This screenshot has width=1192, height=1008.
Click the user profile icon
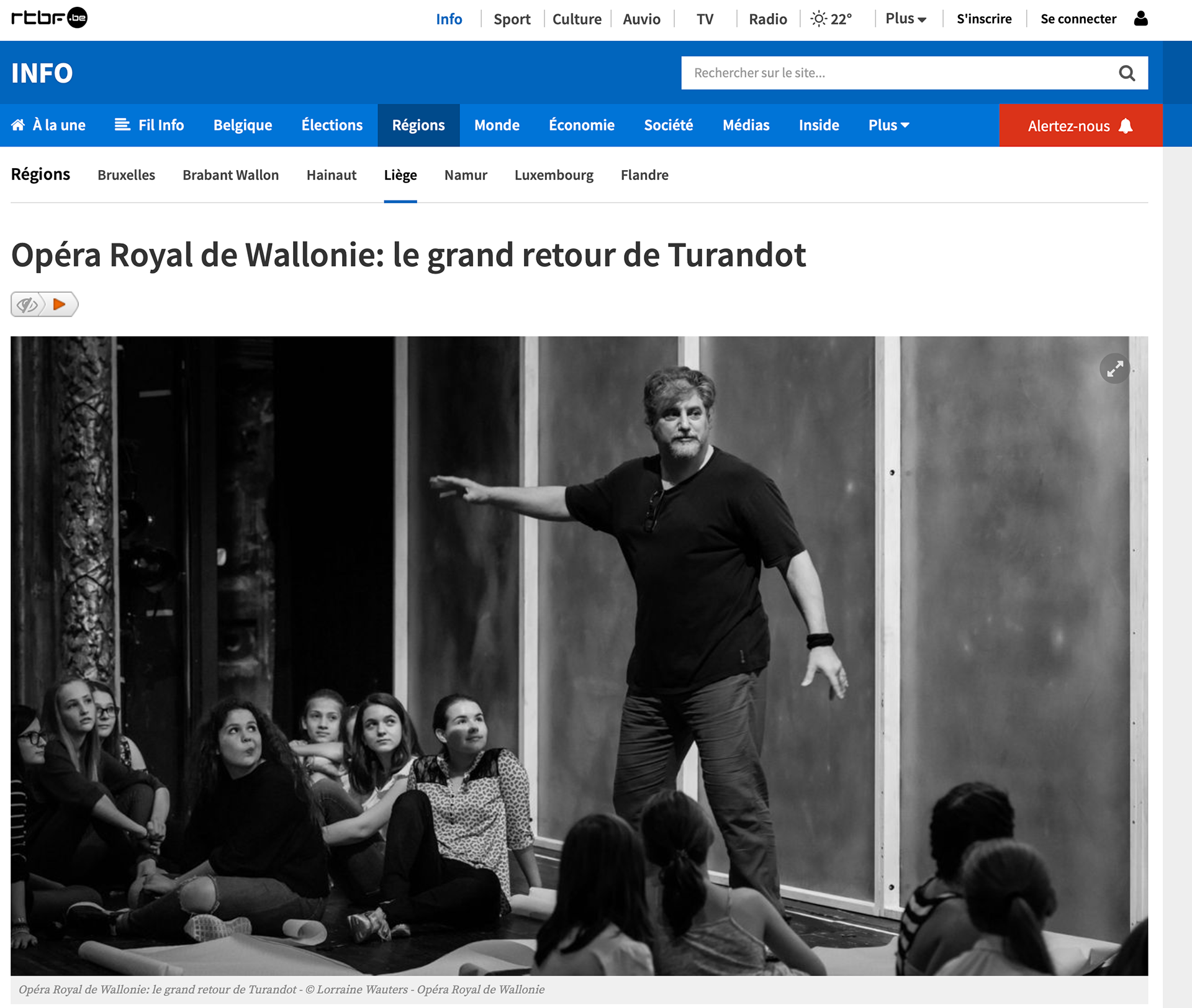(x=1140, y=19)
